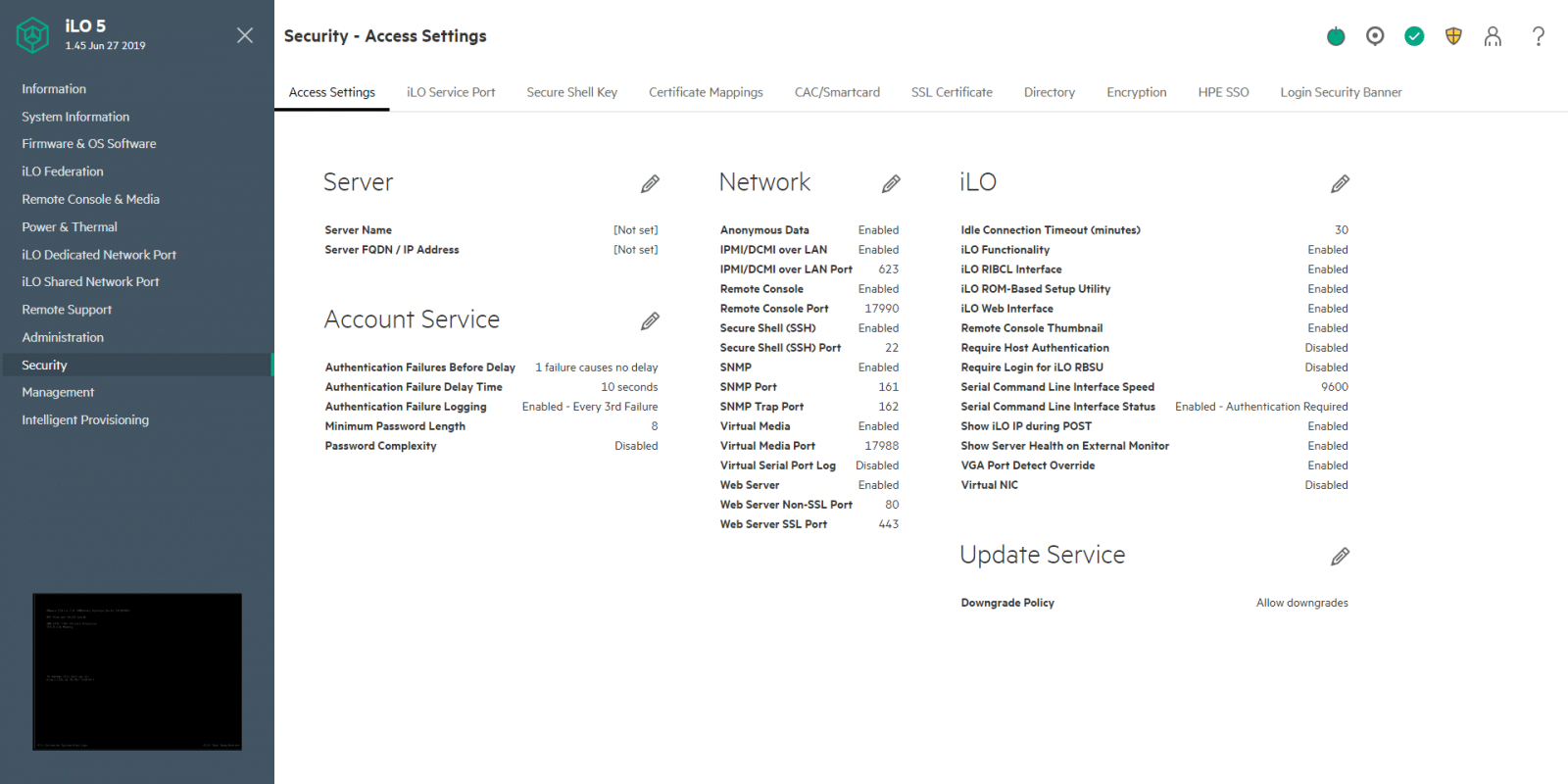Switch to the Encryption tab
Image resolution: width=1568 pixels, height=784 pixels.
(1137, 92)
